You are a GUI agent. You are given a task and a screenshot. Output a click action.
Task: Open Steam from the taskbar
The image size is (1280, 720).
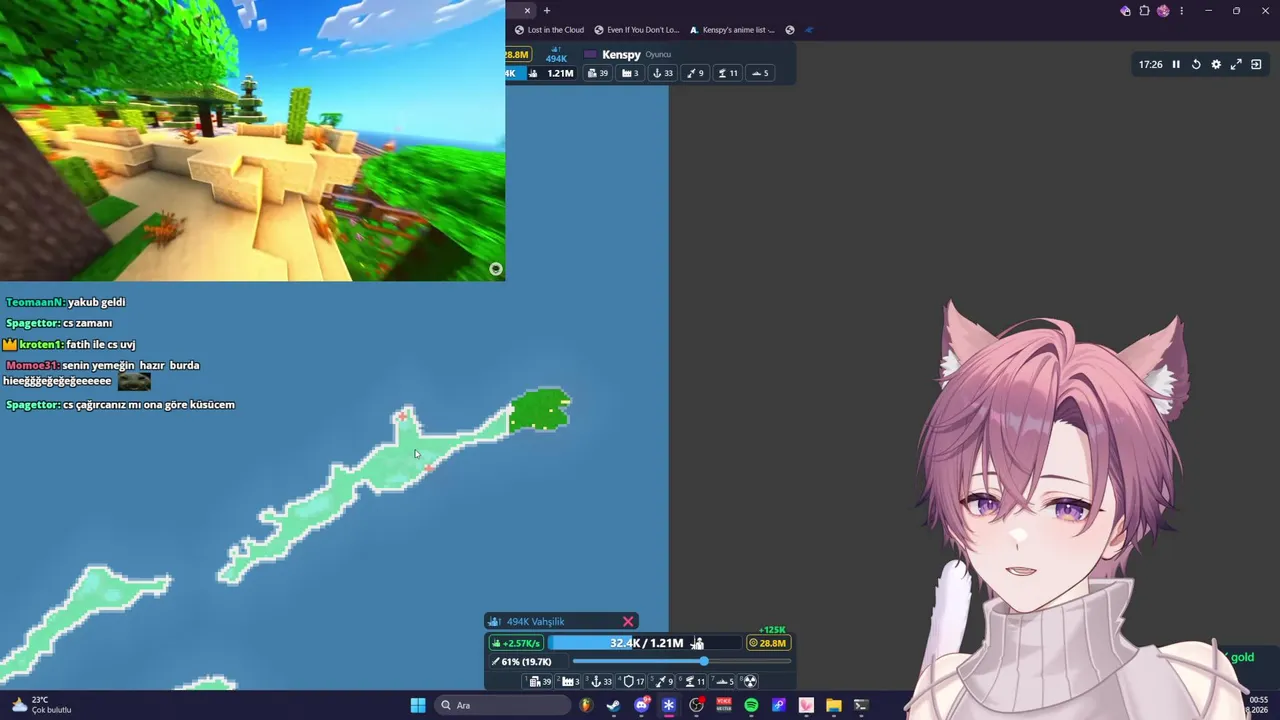coord(613,705)
